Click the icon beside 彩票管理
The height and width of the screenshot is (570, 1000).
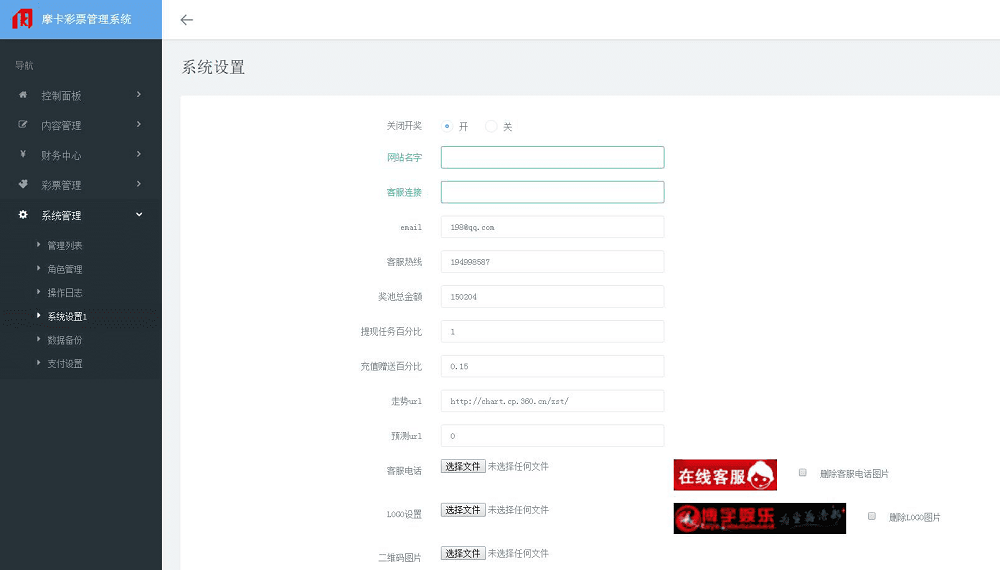23,185
